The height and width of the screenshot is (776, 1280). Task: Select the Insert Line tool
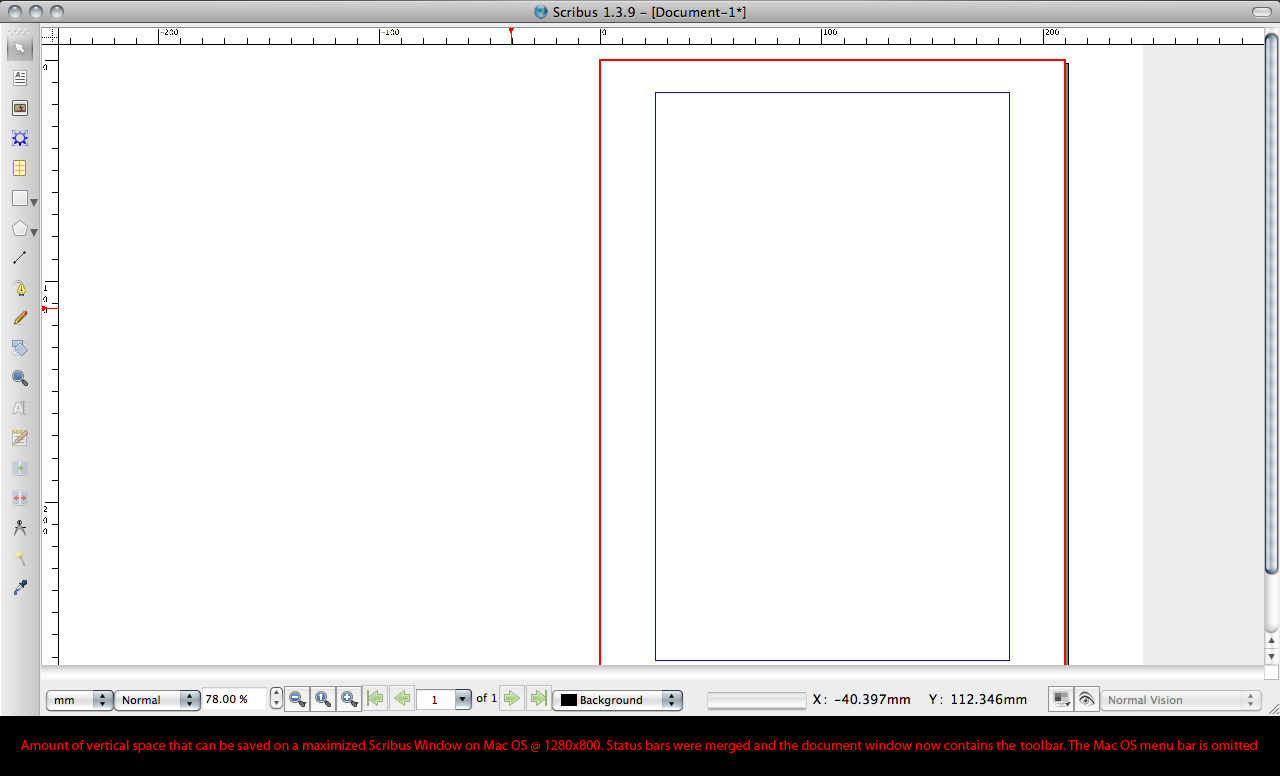coord(20,258)
